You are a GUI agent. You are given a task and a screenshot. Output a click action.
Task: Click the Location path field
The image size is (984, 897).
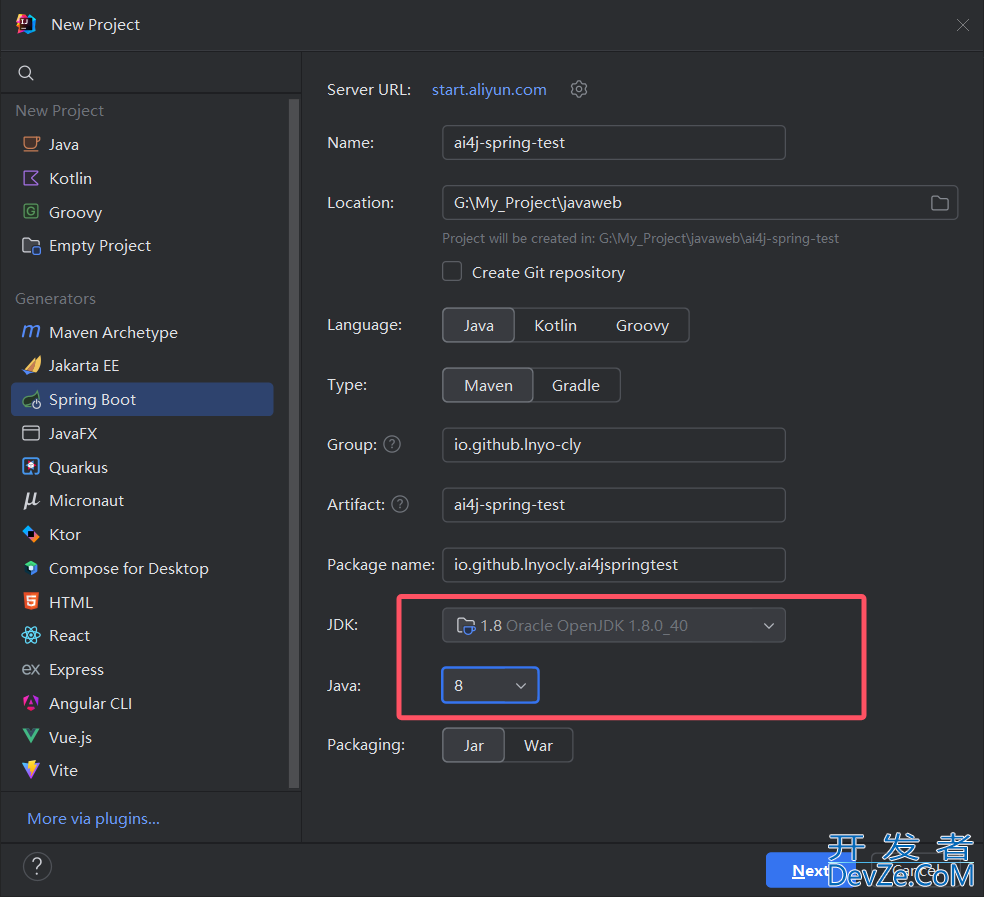tap(700, 203)
